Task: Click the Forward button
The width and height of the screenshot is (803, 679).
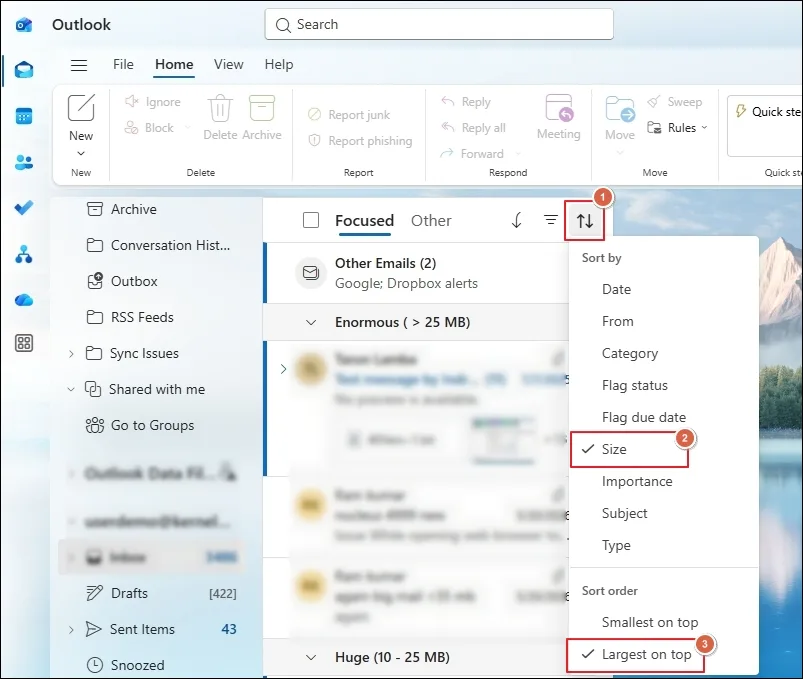Action: 472,153
